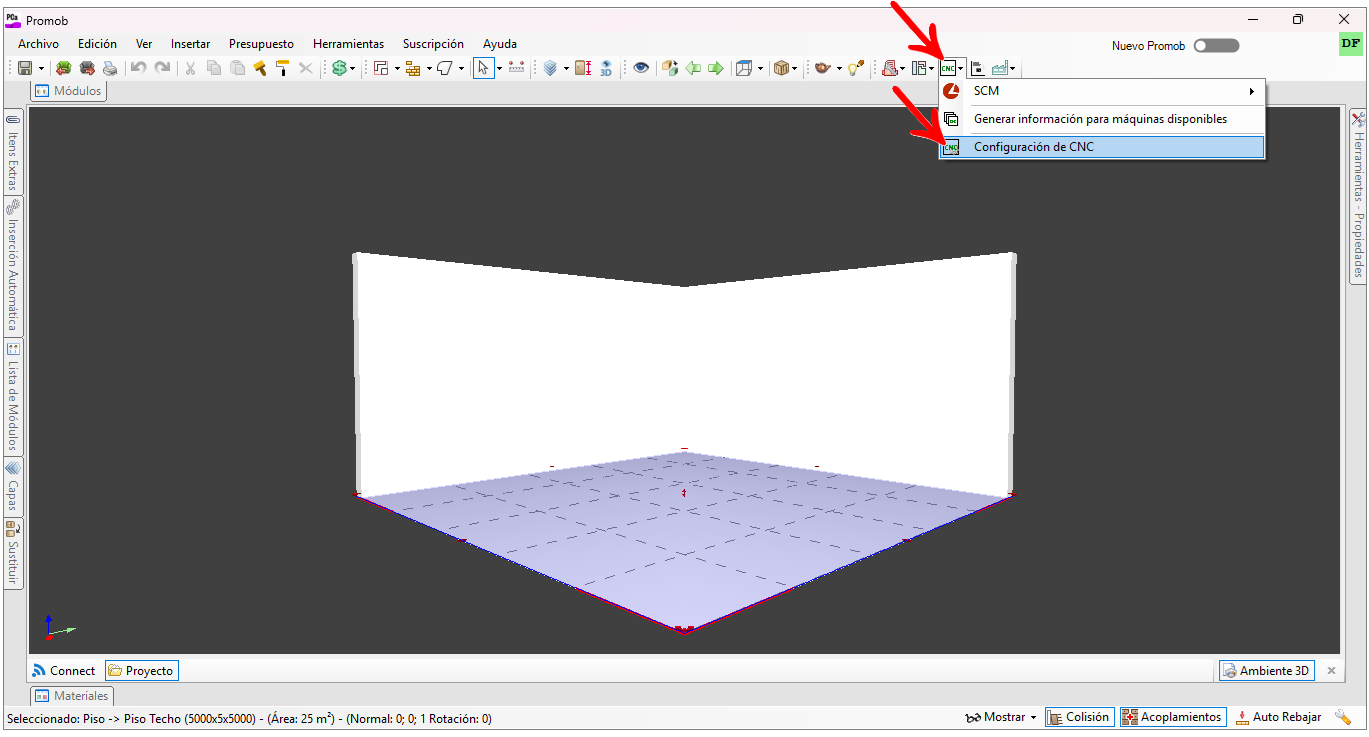Image resolution: width=1369 pixels, height=737 pixels.
Task: Open the teapot icon dropdown arrow
Action: (x=839, y=69)
